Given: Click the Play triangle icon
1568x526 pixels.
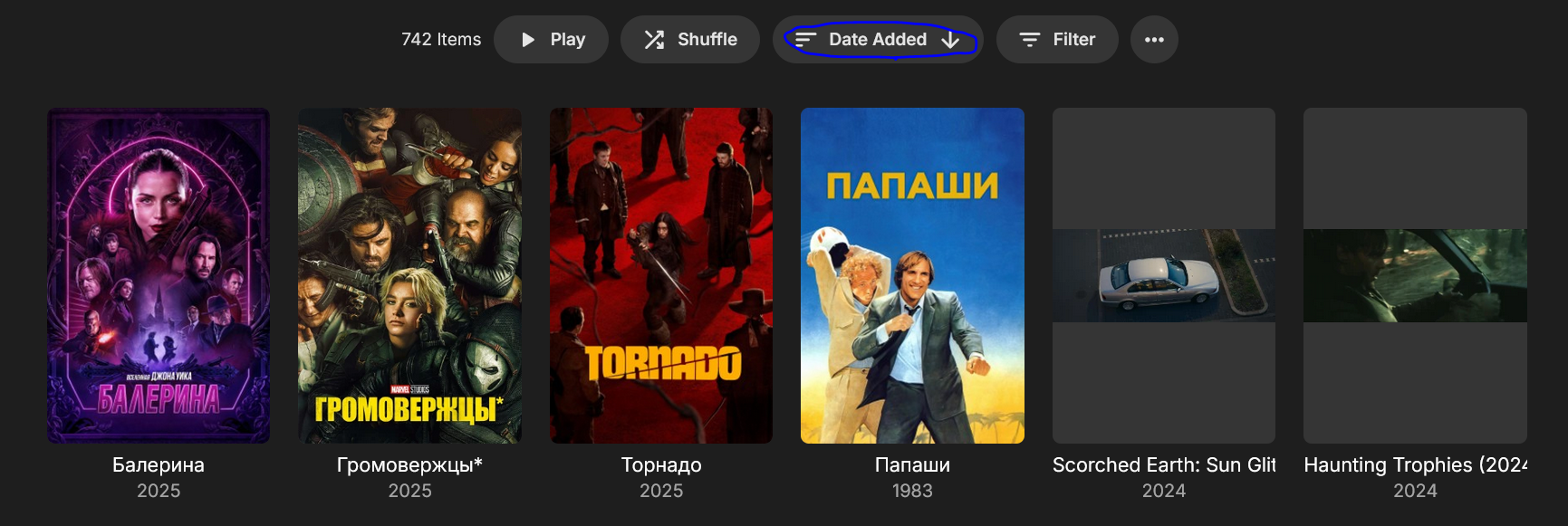Looking at the screenshot, I should (528, 40).
